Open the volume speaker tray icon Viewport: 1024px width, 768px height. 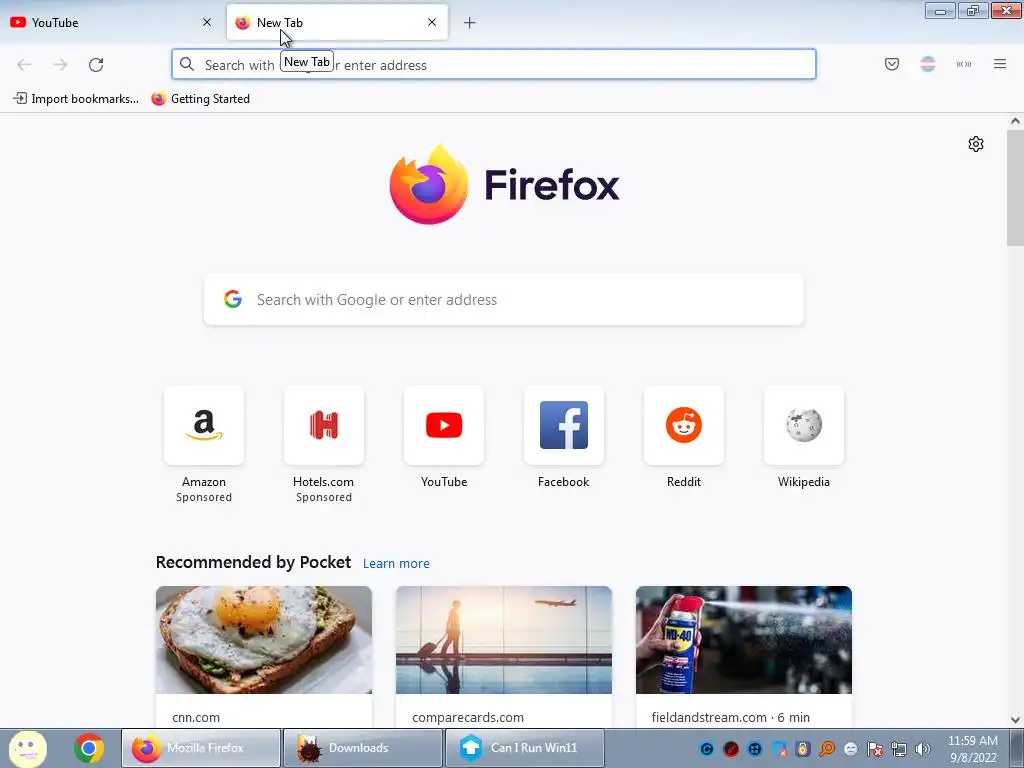coord(923,749)
